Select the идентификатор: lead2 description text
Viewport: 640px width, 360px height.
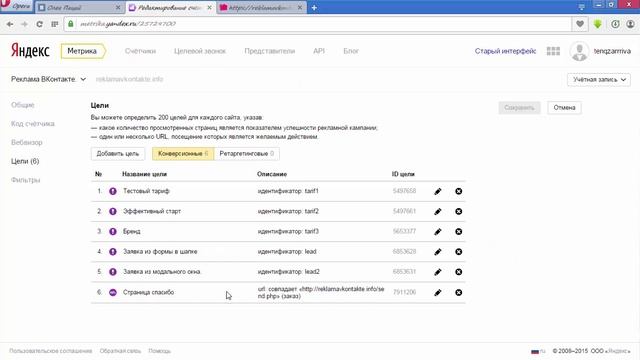(289, 272)
